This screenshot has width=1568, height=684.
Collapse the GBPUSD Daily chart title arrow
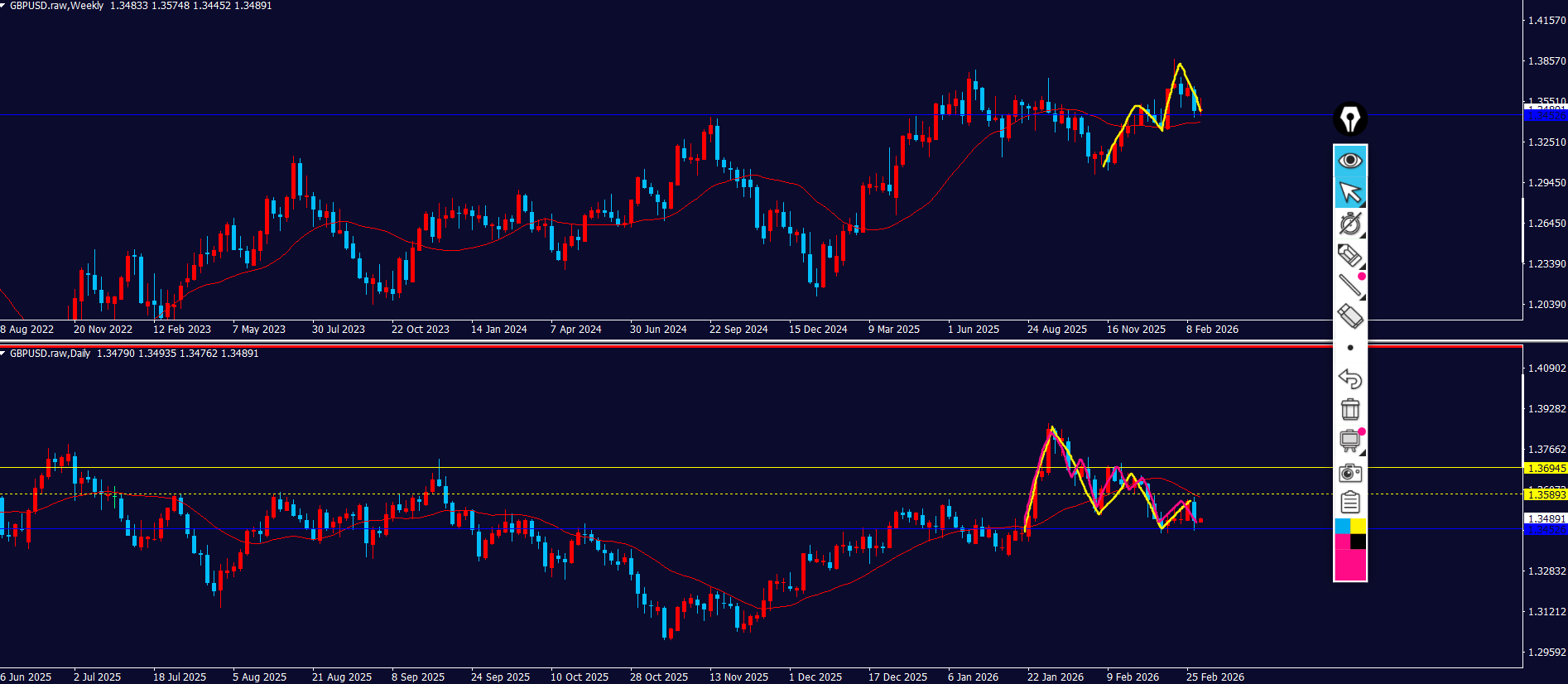[x=3, y=354]
